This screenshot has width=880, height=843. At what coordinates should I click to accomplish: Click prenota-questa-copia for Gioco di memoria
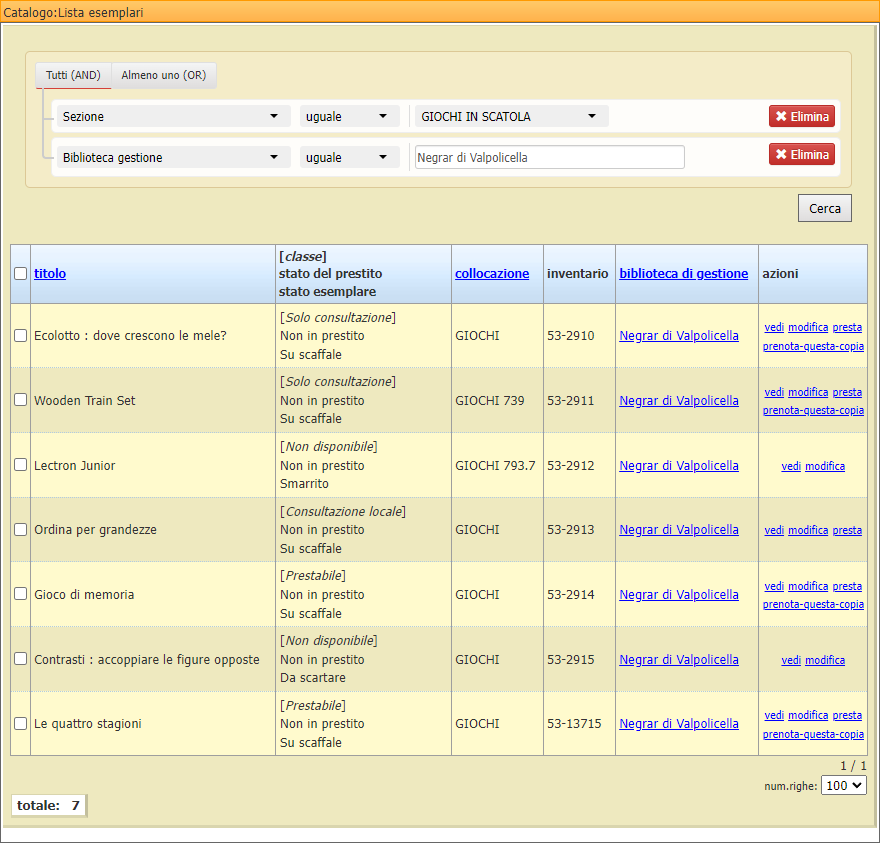(812, 604)
